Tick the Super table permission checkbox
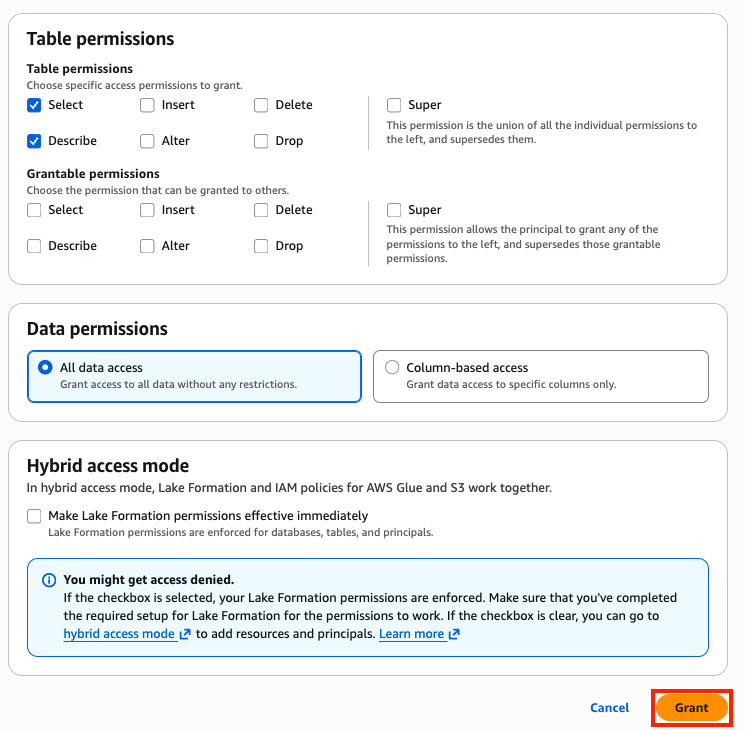Image resolution: width=745 pixels, height=731 pixels. (x=394, y=105)
